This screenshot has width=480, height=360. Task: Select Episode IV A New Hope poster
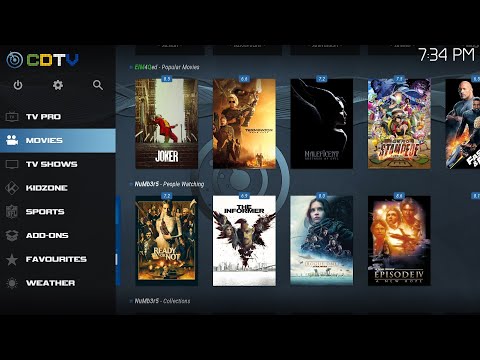399,241
